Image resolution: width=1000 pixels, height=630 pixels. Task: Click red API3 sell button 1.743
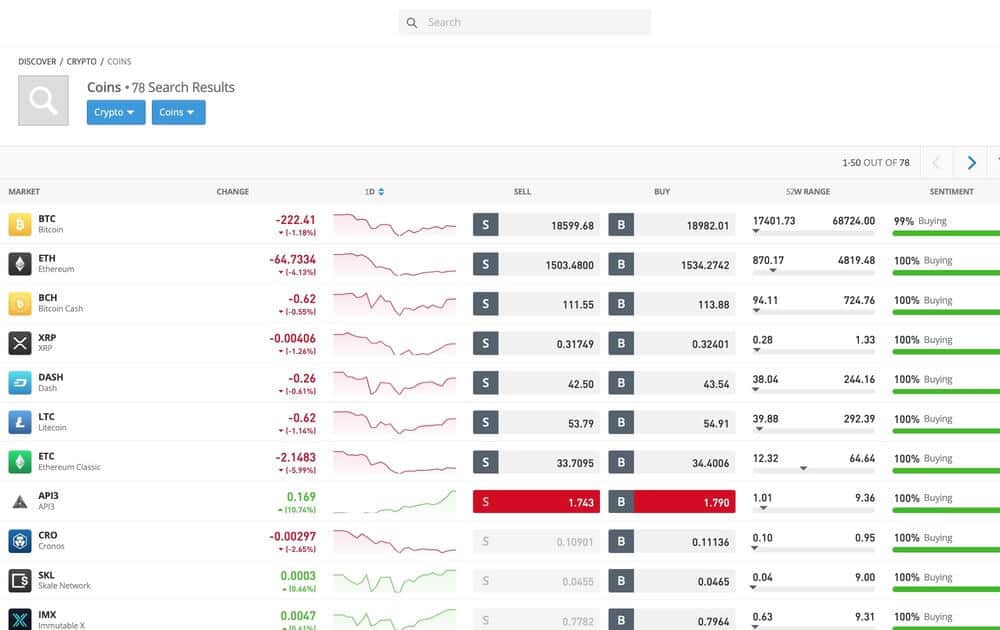[x=536, y=502]
